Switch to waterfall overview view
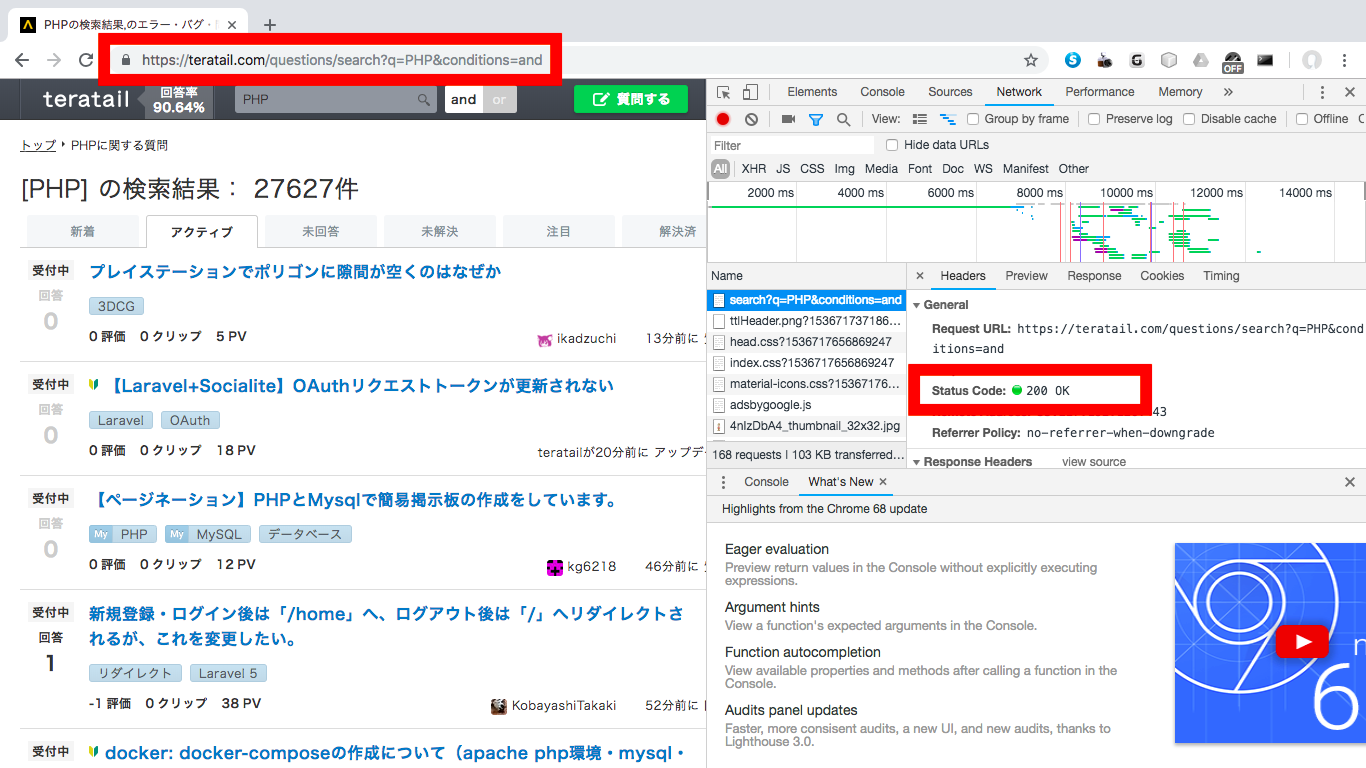 tap(948, 119)
